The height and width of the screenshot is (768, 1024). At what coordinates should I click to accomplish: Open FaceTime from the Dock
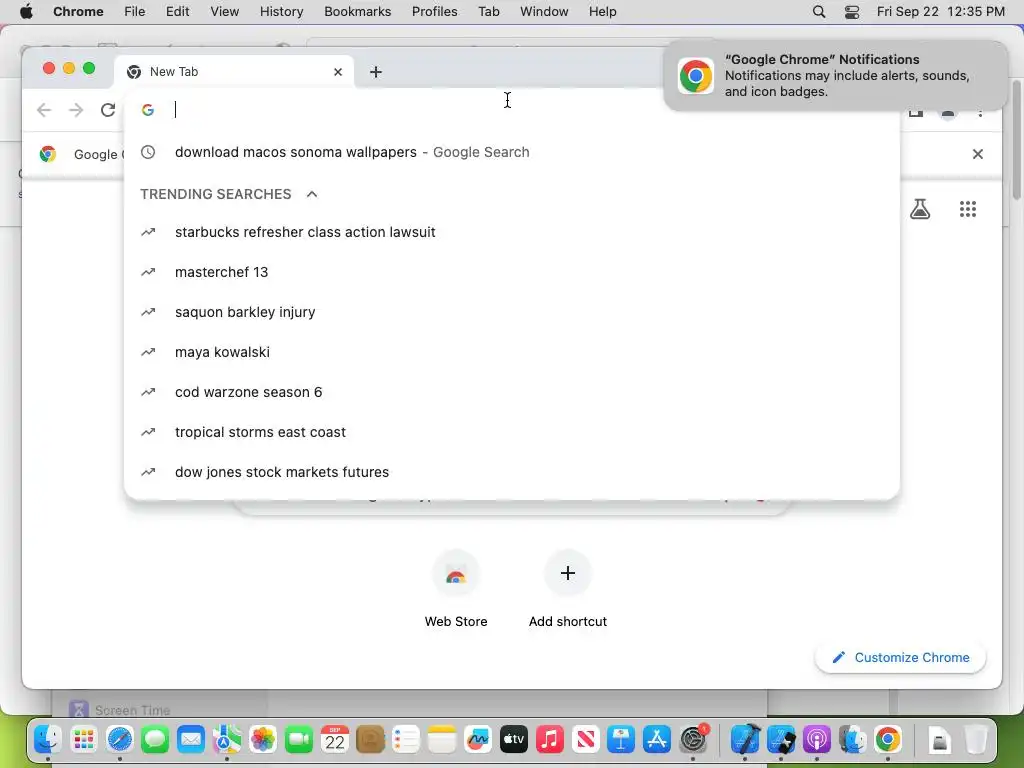tap(298, 739)
